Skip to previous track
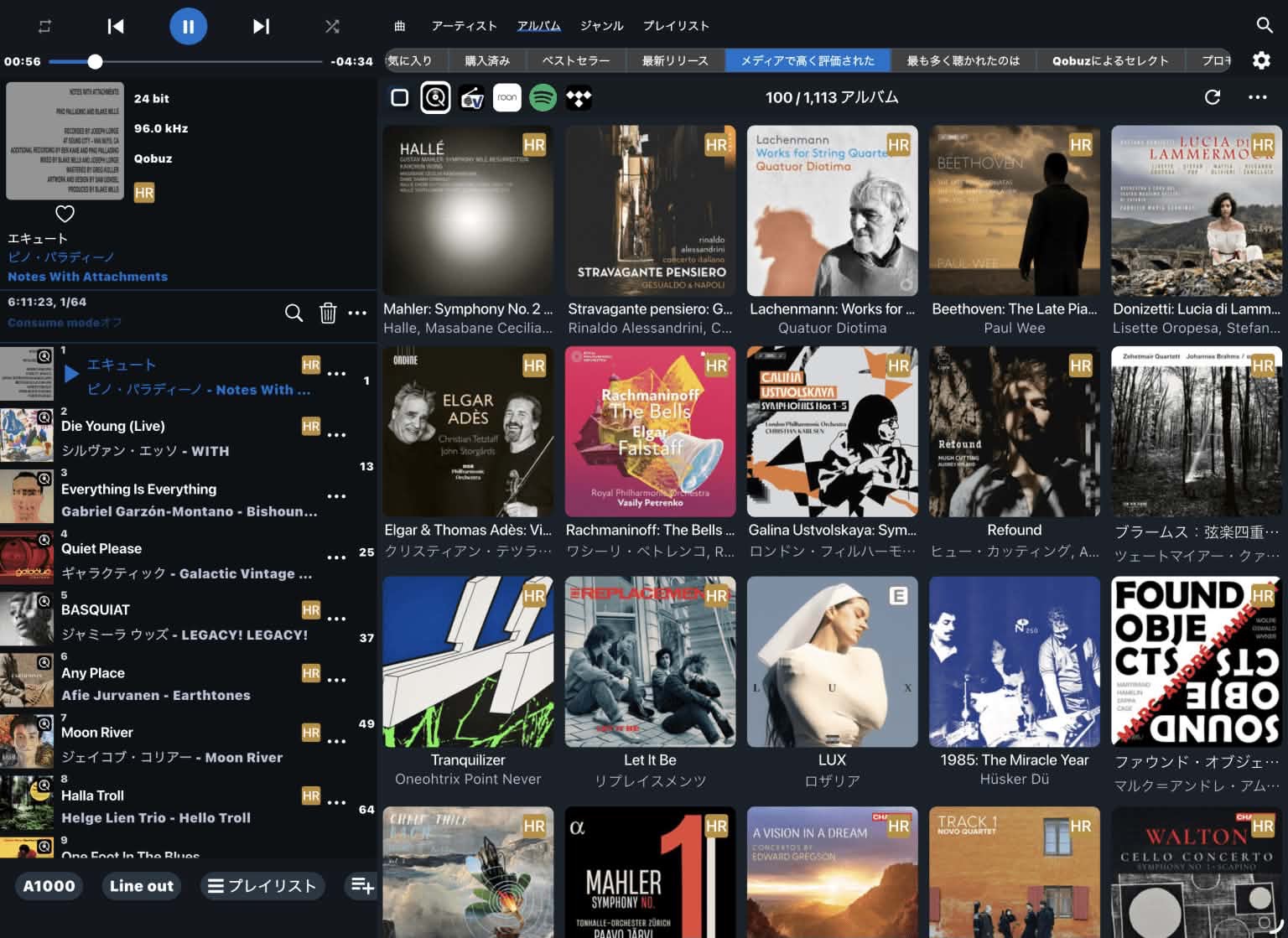The height and width of the screenshot is (938, 1288). (x=116, y=26)
